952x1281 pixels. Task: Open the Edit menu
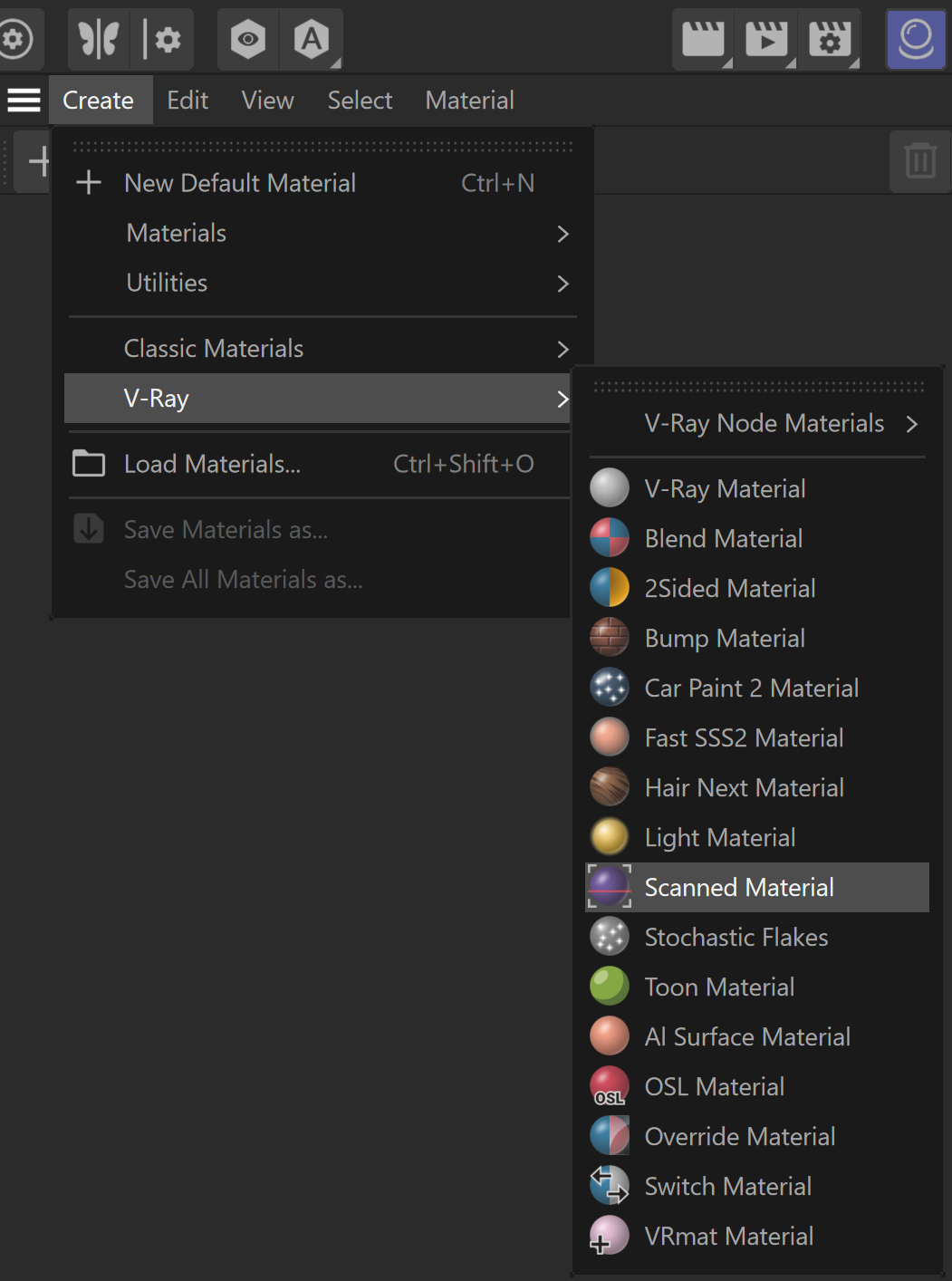(x=188, y=100)
